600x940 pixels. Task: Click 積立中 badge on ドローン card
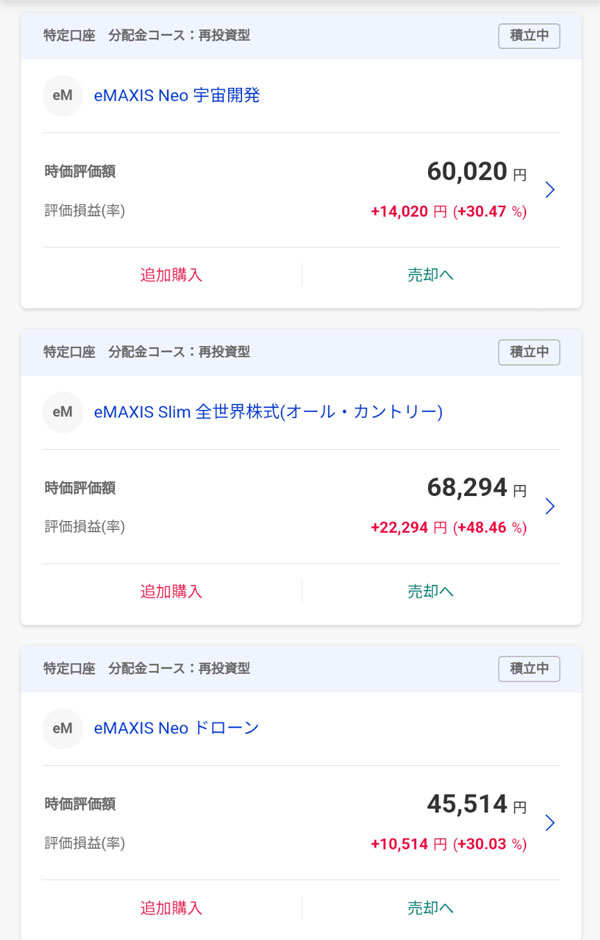pyautogui.click(x=529, y=669)
